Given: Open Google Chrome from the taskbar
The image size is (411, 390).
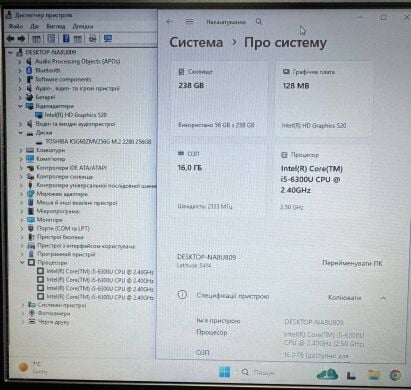Looking at the screenshot, I should point(395,375).
